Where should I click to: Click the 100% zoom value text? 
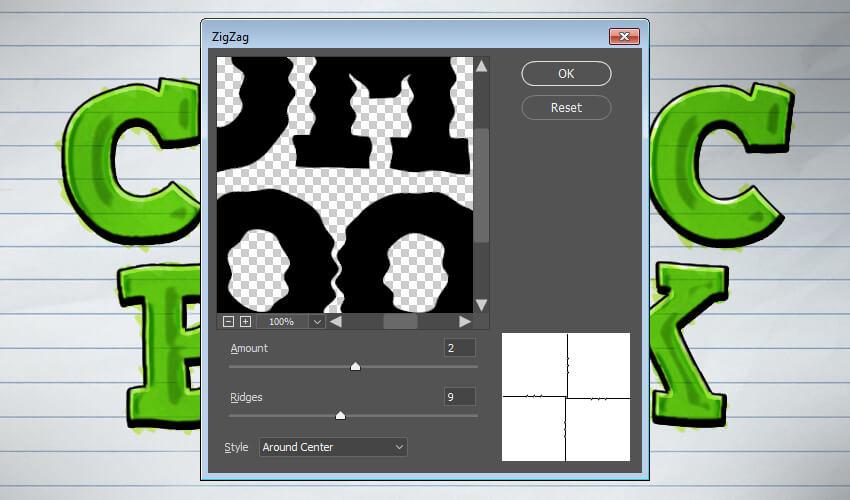(281, 322)
